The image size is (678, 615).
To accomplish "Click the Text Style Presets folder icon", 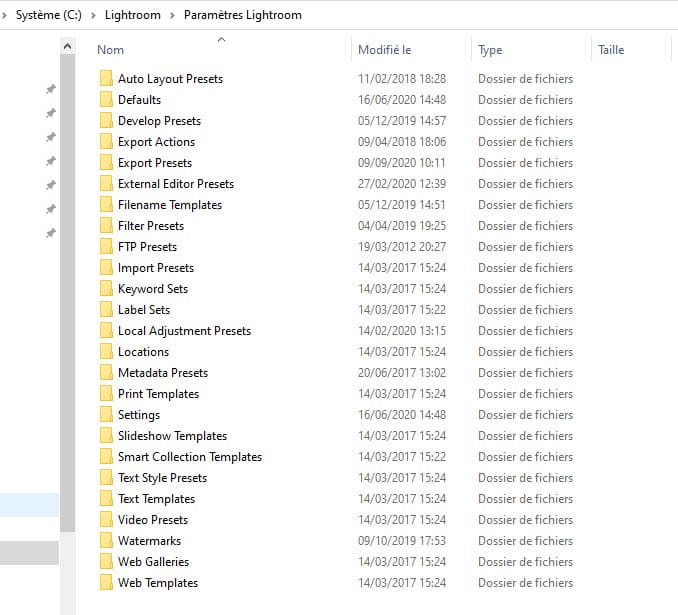I will 106,477.
